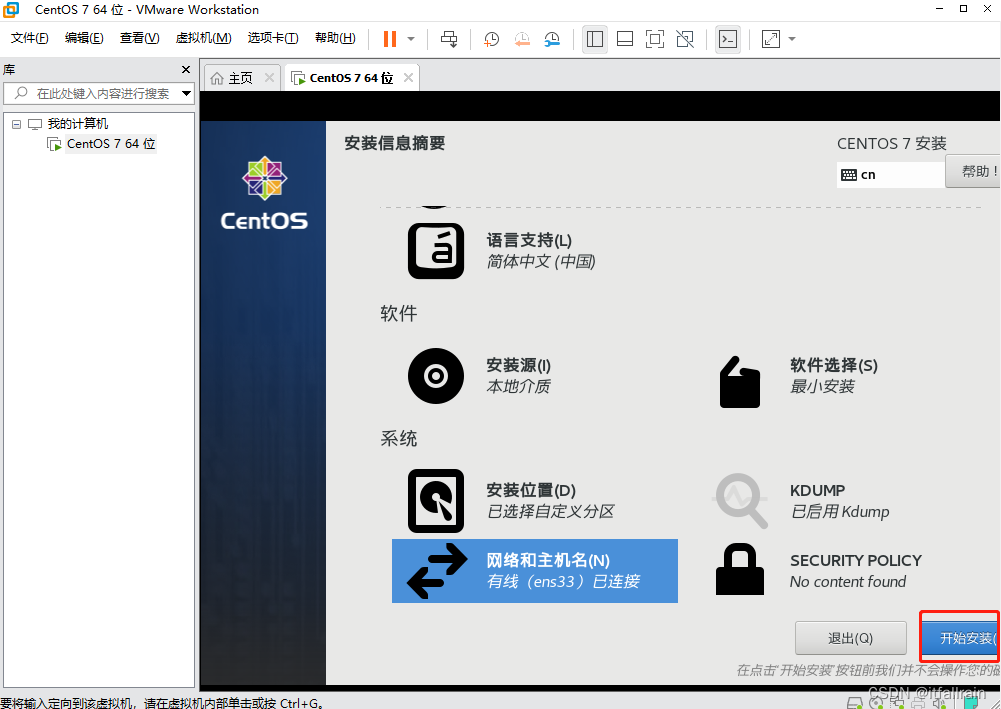
Task: Close the 主页 tab
Action: tap(269, 78)
